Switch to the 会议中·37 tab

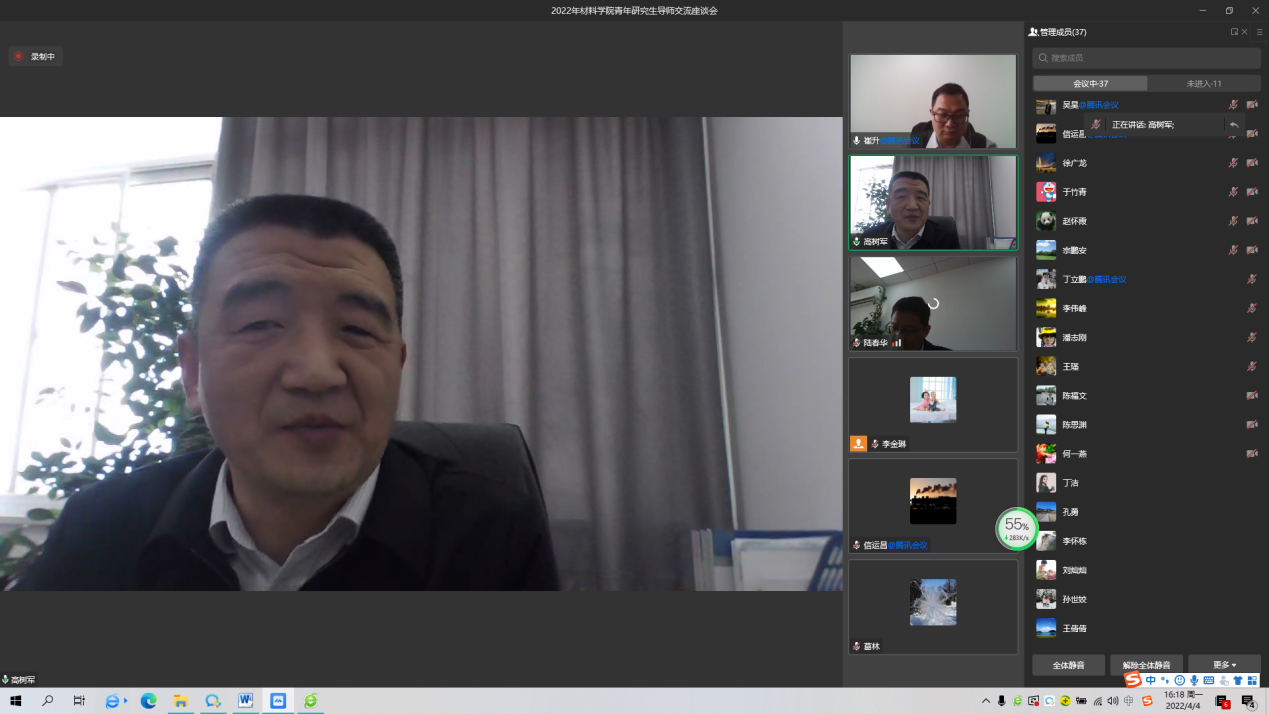[x=1090, y=84]
